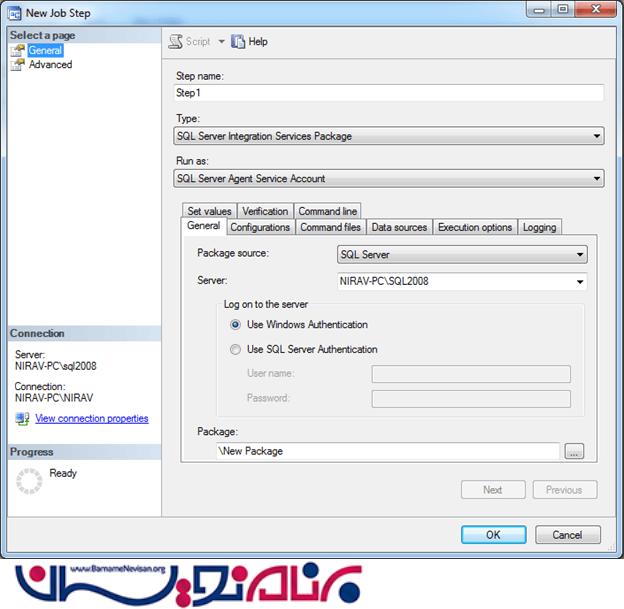Switch to the Command line tab
Image resolution: width=624 pixels, height=609 pixels.
click(328, 211)
